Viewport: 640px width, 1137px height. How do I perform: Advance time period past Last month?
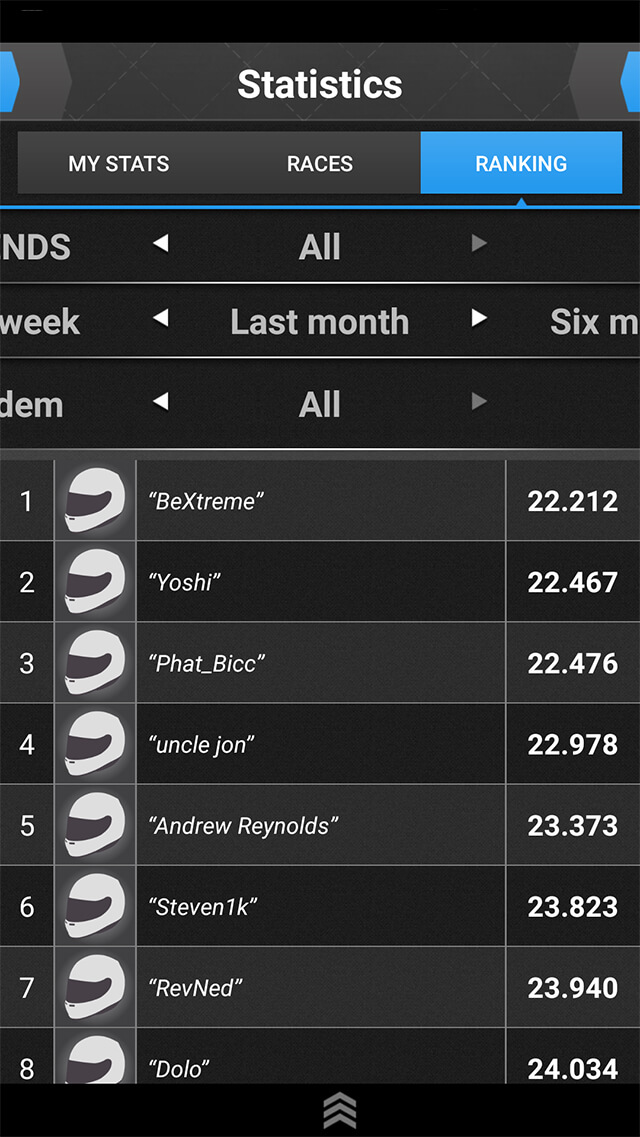478,321
